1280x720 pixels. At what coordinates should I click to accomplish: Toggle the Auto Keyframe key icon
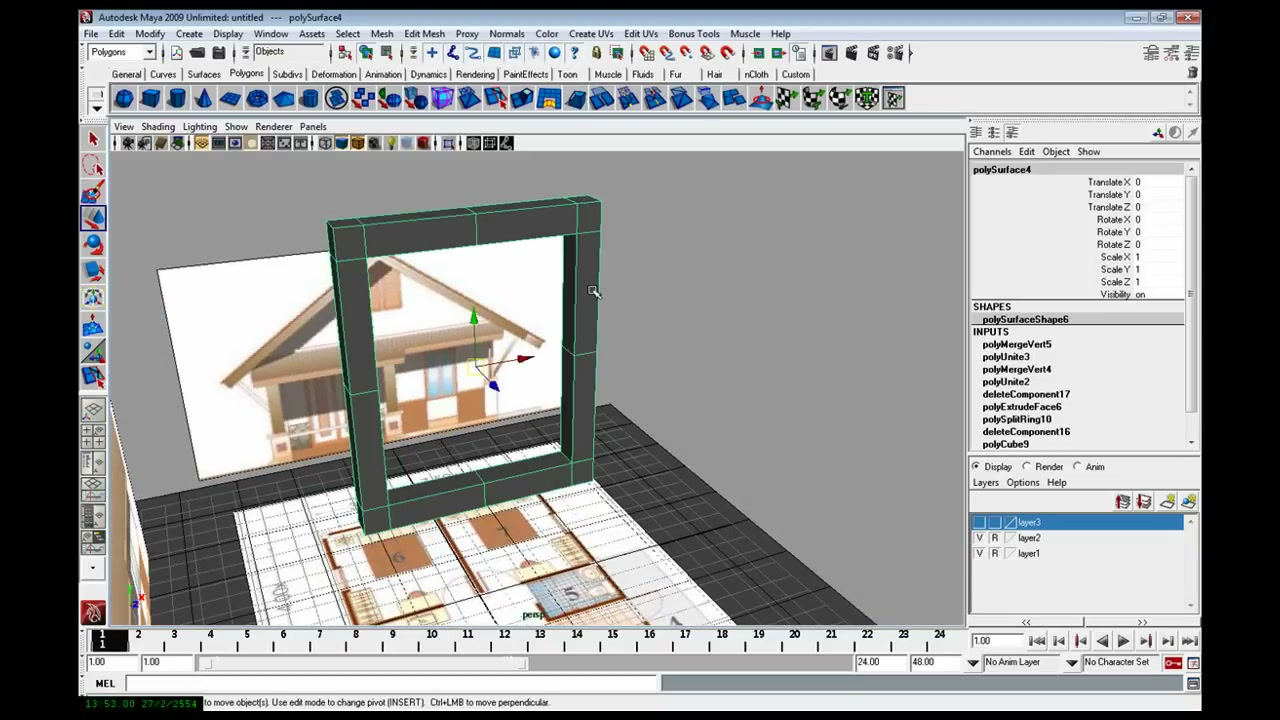(1173, 663)
